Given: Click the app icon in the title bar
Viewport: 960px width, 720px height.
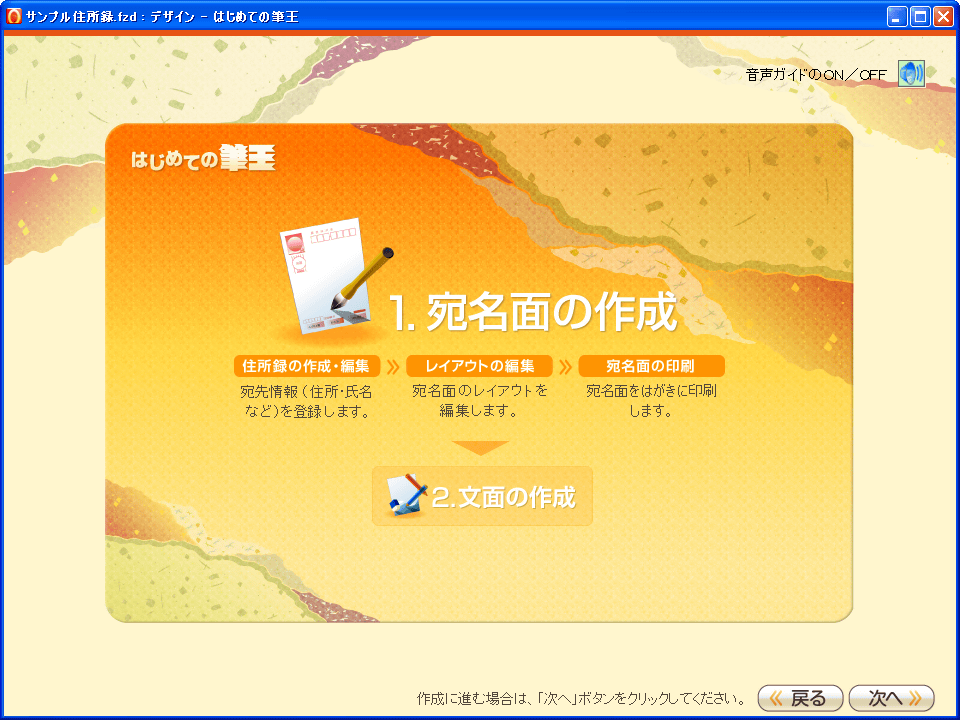Looking at the screenshot, I should [x=13, y=16].
